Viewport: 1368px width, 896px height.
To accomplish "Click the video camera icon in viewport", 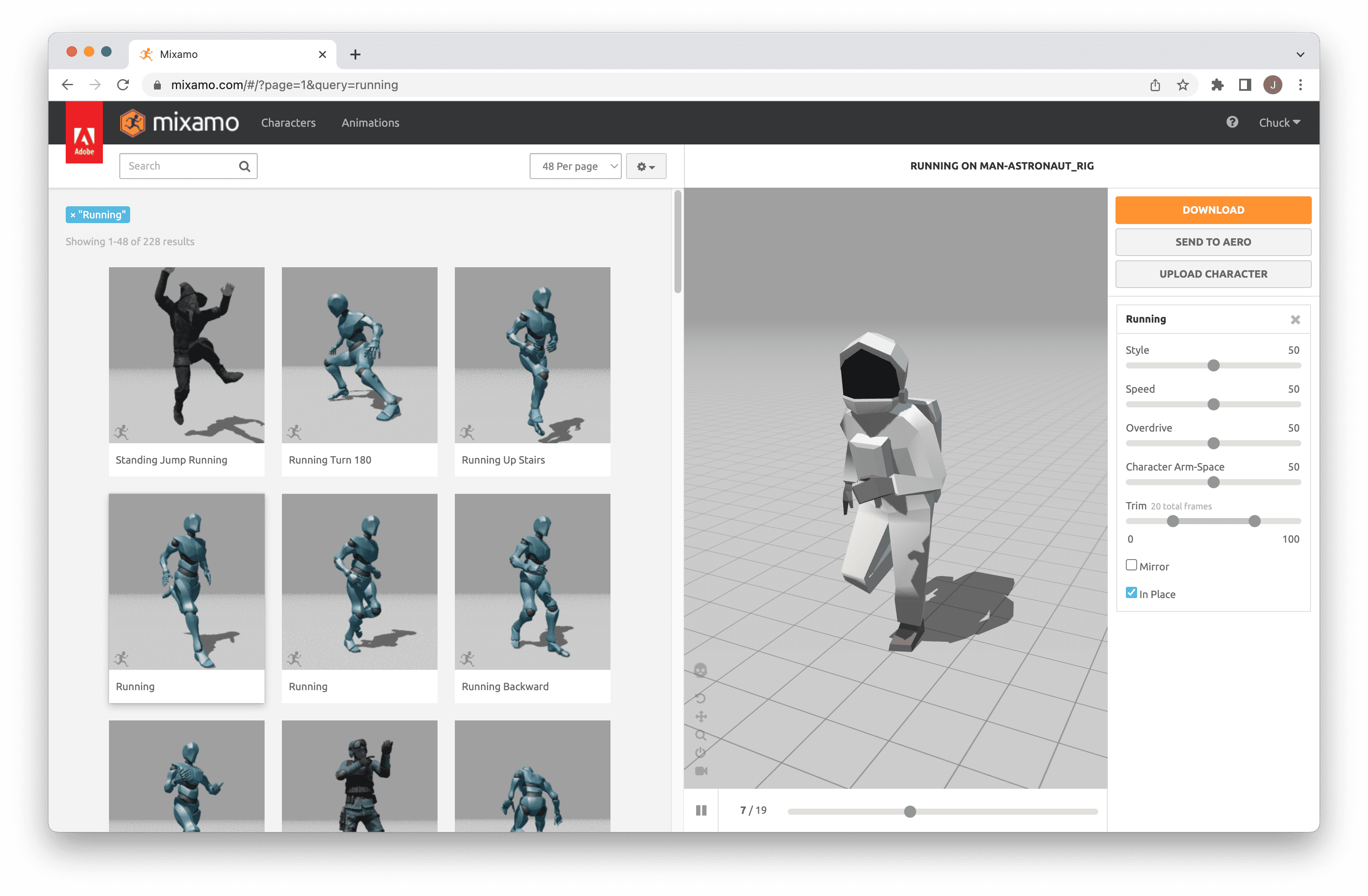I will pos(701,771).
